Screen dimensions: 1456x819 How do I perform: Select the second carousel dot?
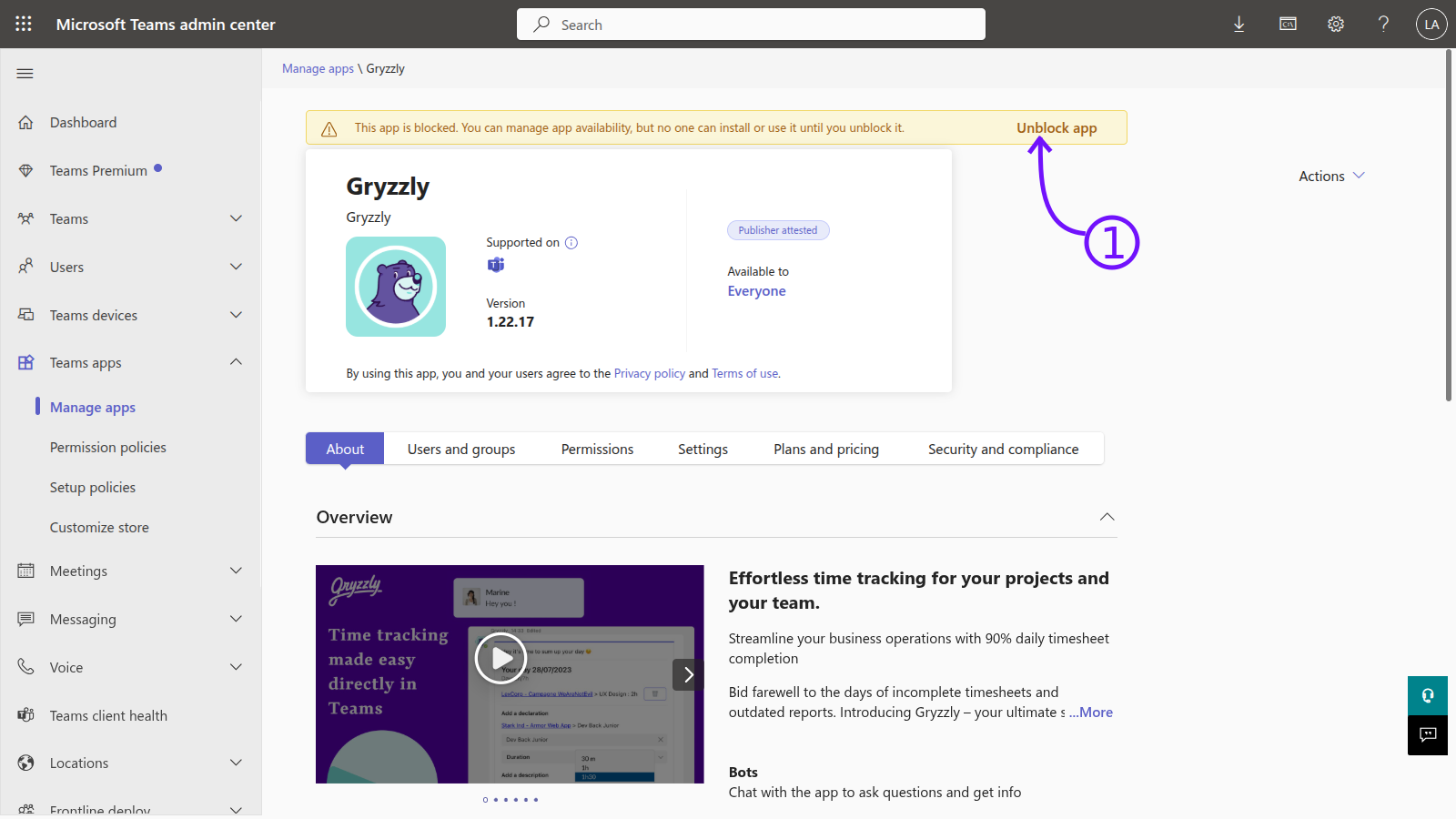pyautogui.click(x=495, y=800)
